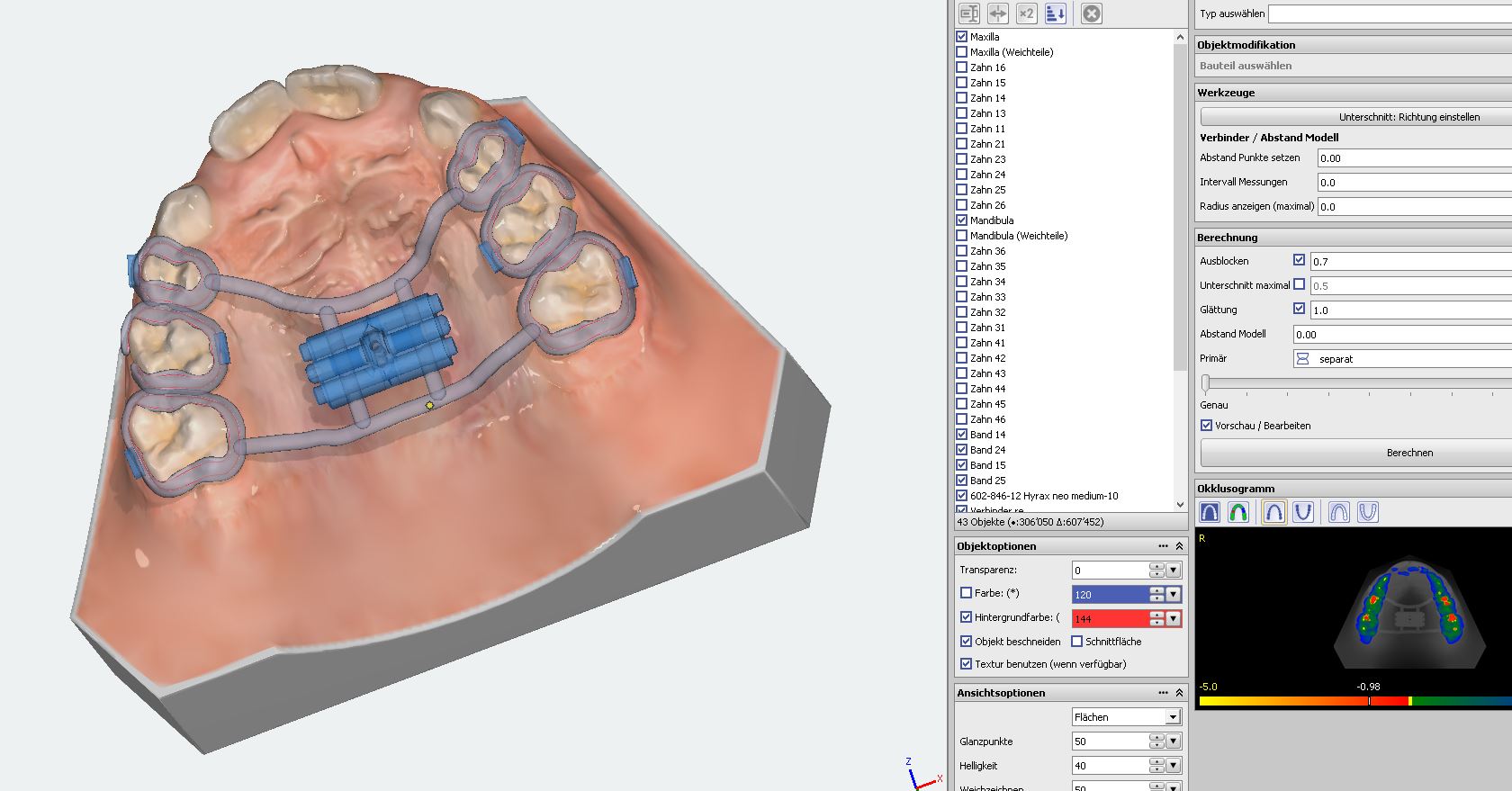Select the lower arch dots icon
The width and height of the screenshot is (1512, 791).
1302,512
